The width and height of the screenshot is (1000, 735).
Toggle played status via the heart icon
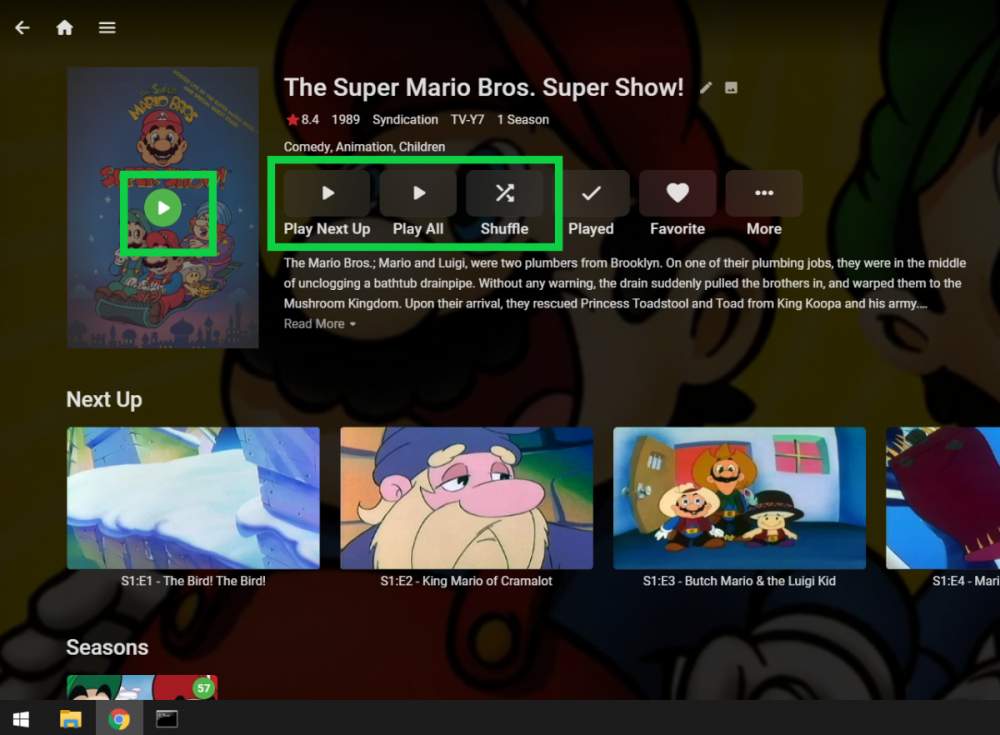pos(677,193)
